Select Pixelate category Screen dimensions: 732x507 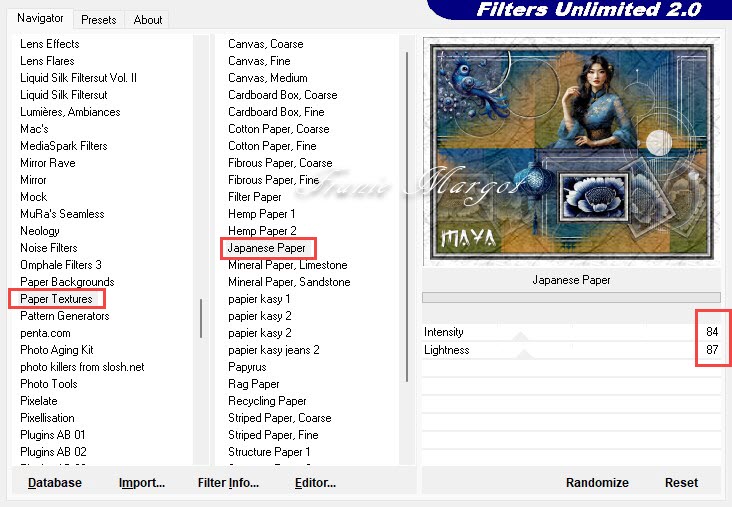pyautogui.click(x=39, y=401)
